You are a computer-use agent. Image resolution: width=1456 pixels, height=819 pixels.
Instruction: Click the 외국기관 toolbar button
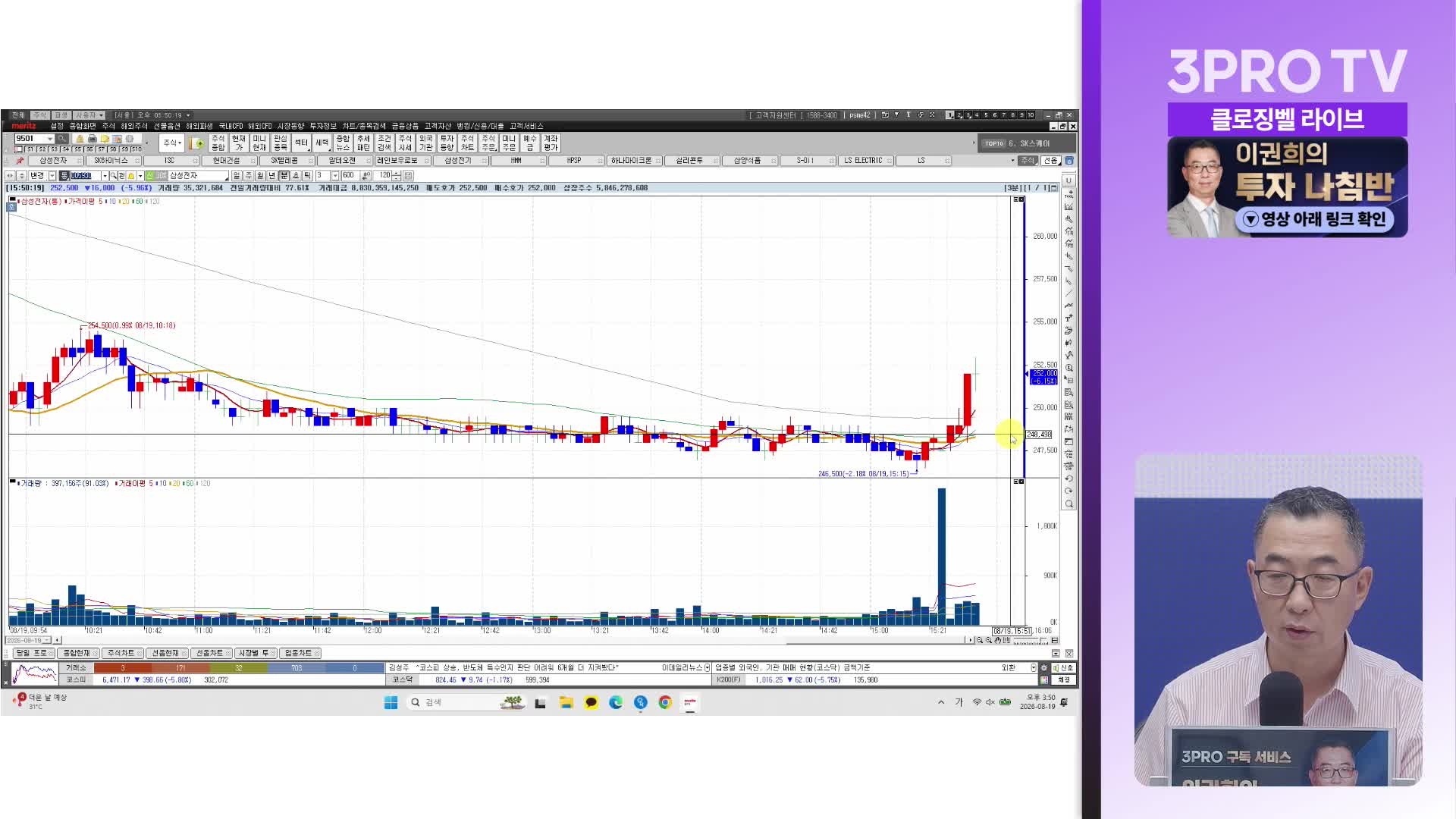[426, 143]
